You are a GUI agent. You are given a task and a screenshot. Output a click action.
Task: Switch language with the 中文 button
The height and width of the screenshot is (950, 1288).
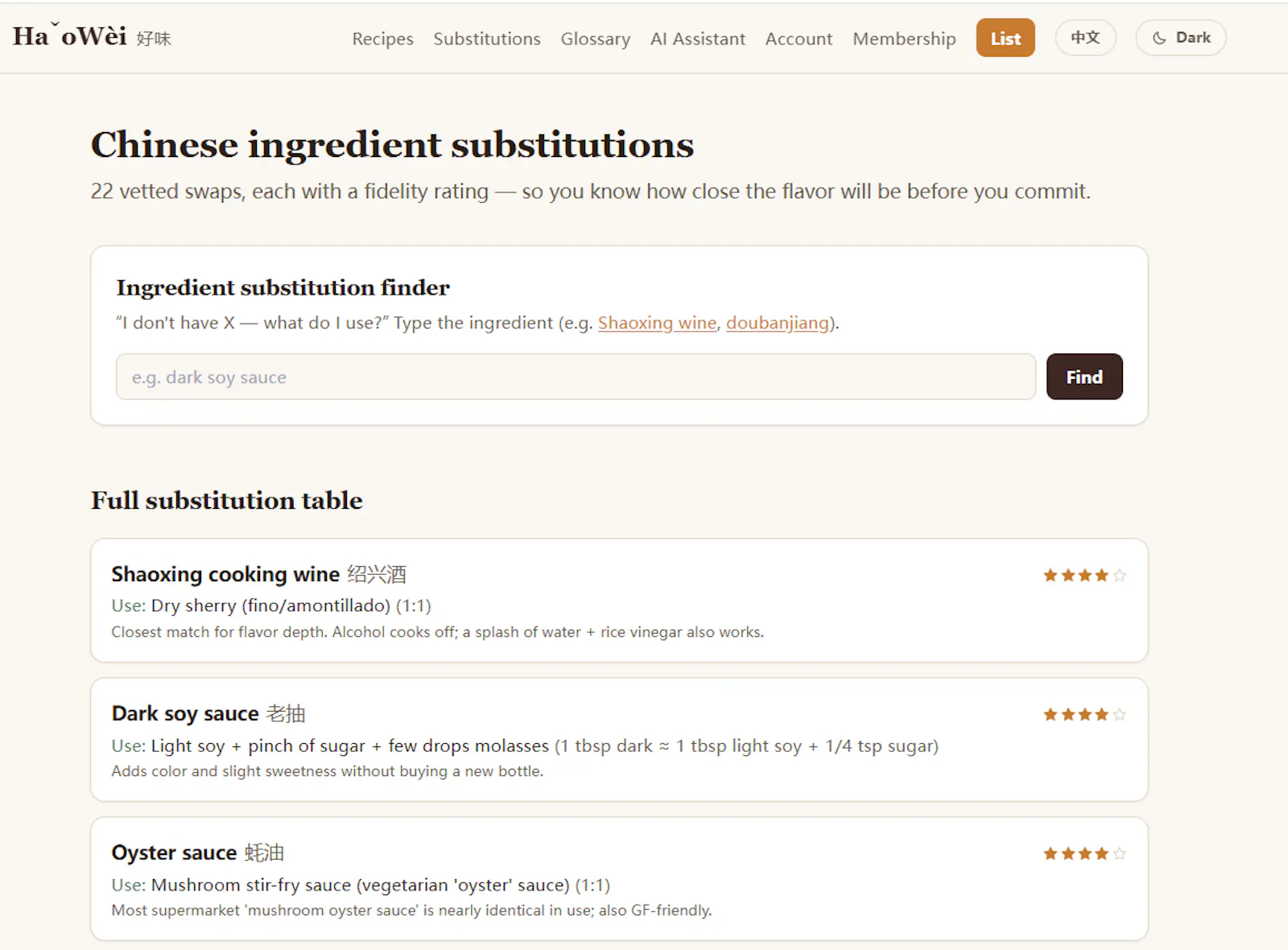tap(1085, 38)
